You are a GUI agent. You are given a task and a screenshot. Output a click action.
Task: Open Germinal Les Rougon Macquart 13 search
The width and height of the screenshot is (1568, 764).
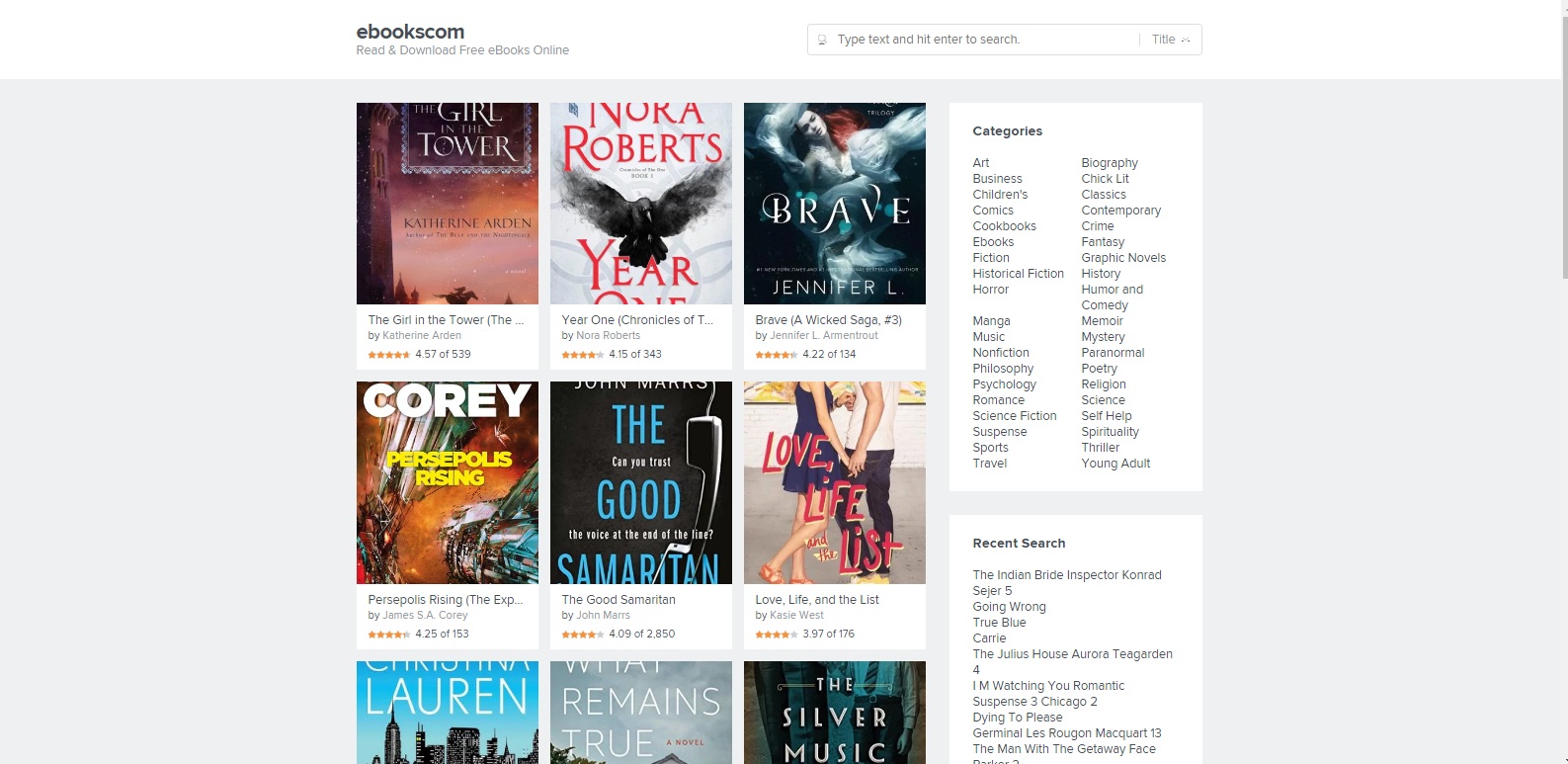tap(1066, 733)
